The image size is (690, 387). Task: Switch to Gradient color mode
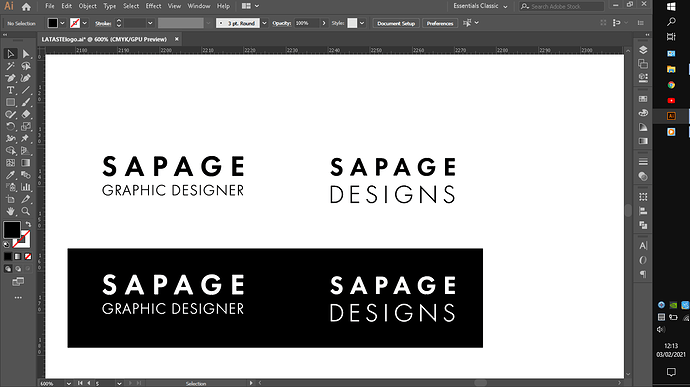point(18,256)
